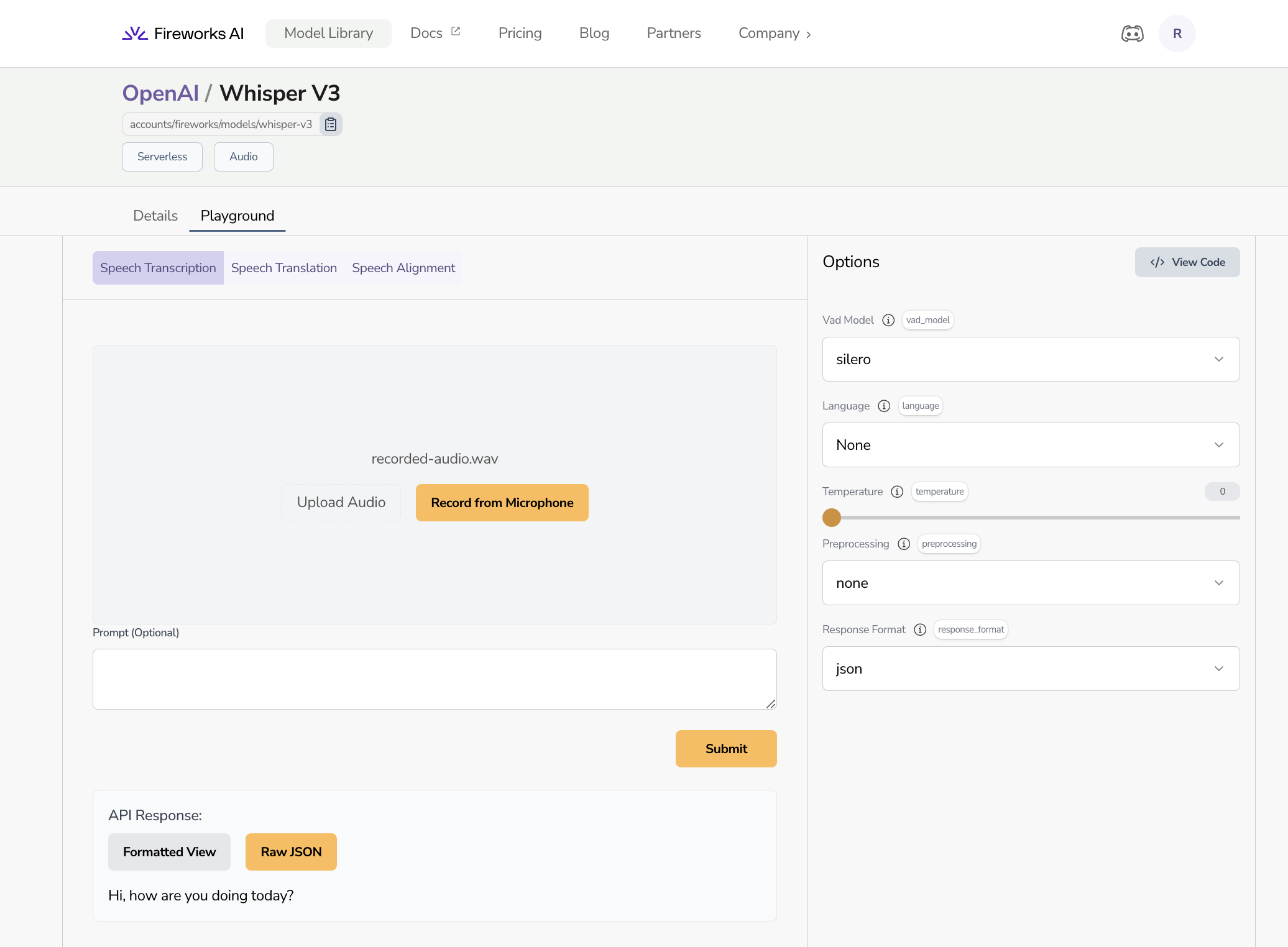Switch to the Details tab
Screen dimensions: 1288x947
[155, 216]
